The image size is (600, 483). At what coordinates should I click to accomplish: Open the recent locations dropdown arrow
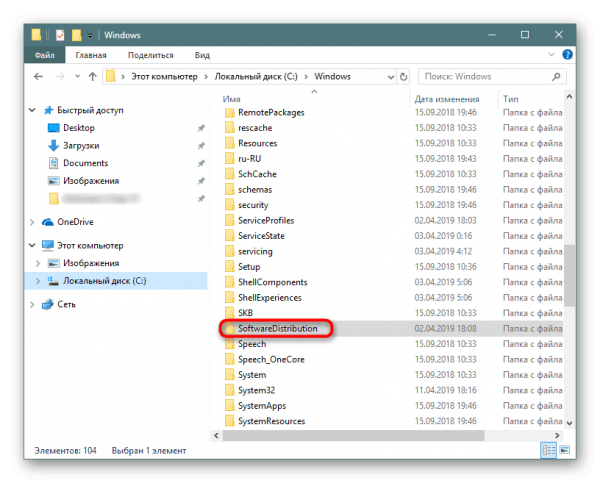click(77, 77)
